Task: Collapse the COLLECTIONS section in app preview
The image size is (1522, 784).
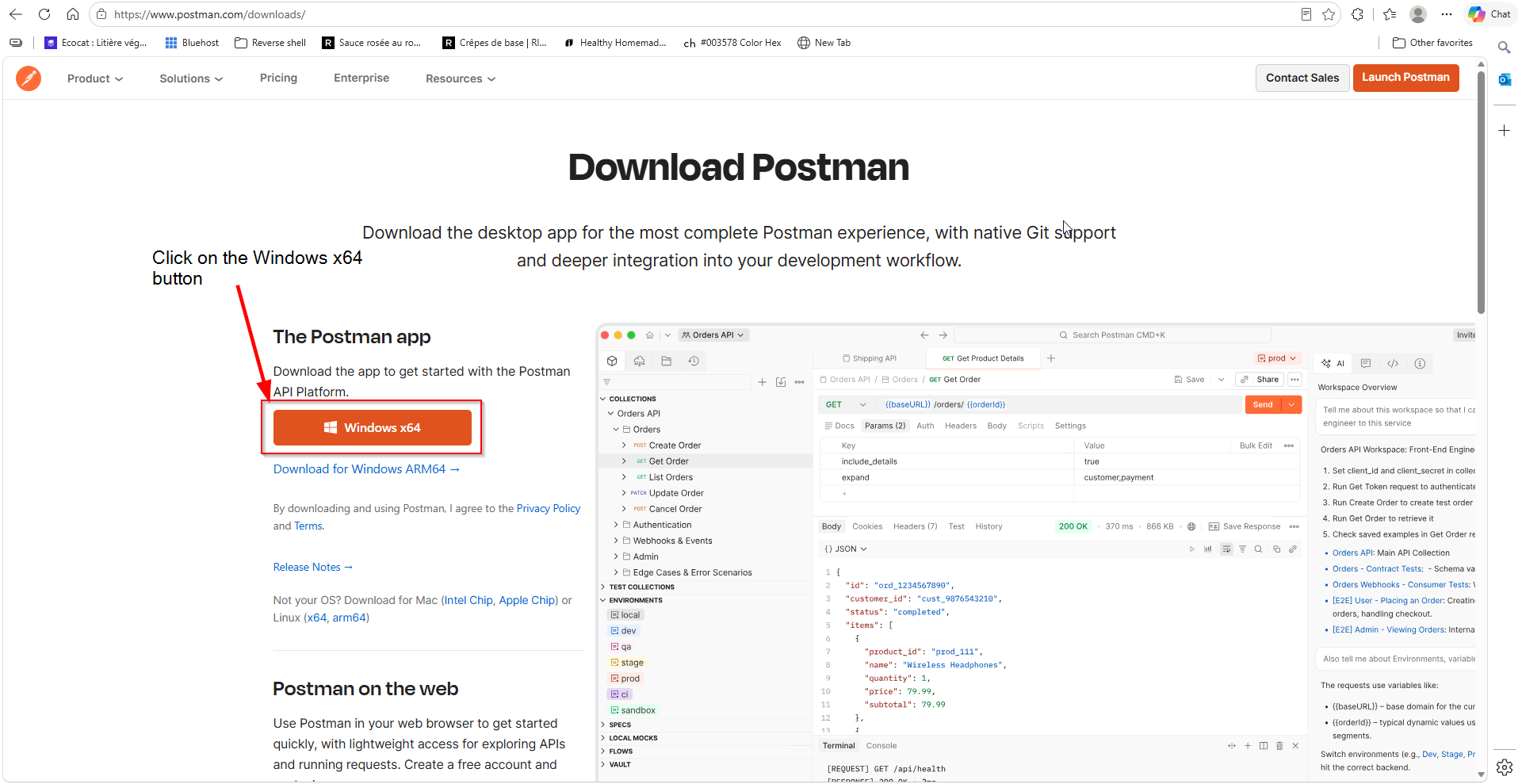Action: click(x=602, y=399)
